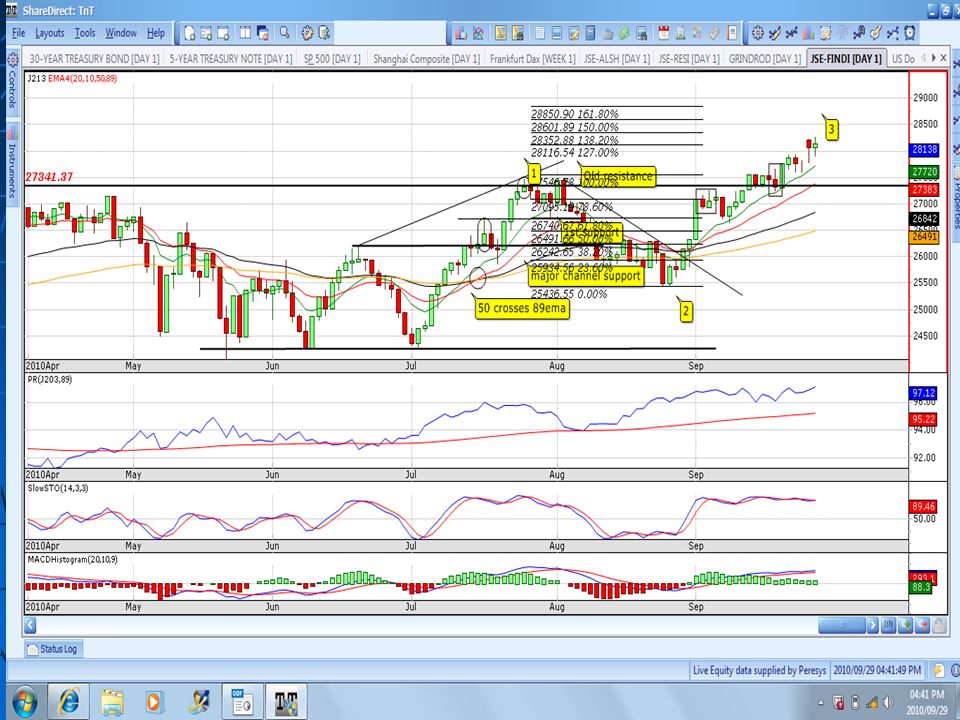The width and height of the screenshot is (960, 720).
Task: Open the red calendar icon
Action: [664, 33]
